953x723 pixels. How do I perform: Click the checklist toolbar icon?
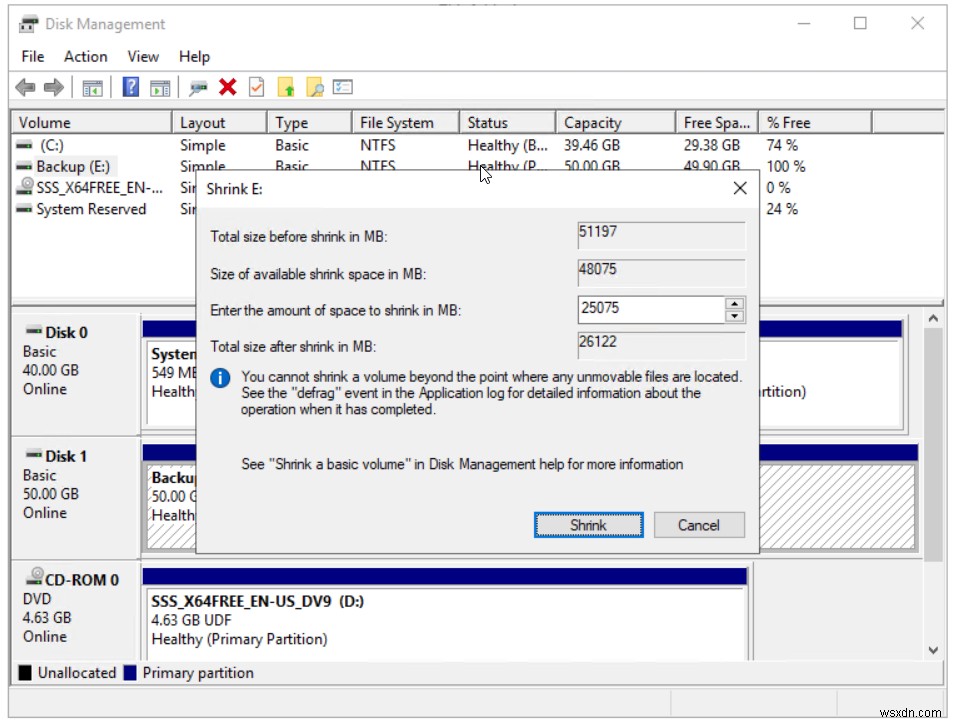pos(343,87)
